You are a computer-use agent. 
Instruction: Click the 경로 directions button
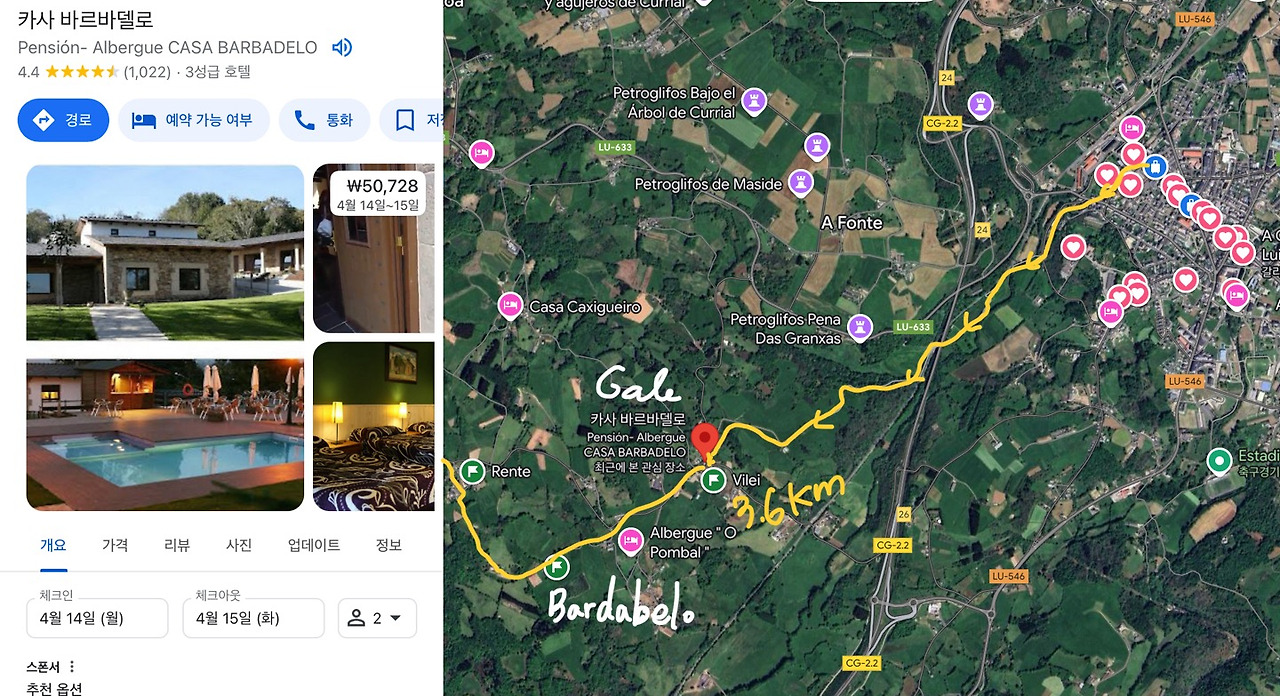[x=63, y=120]
